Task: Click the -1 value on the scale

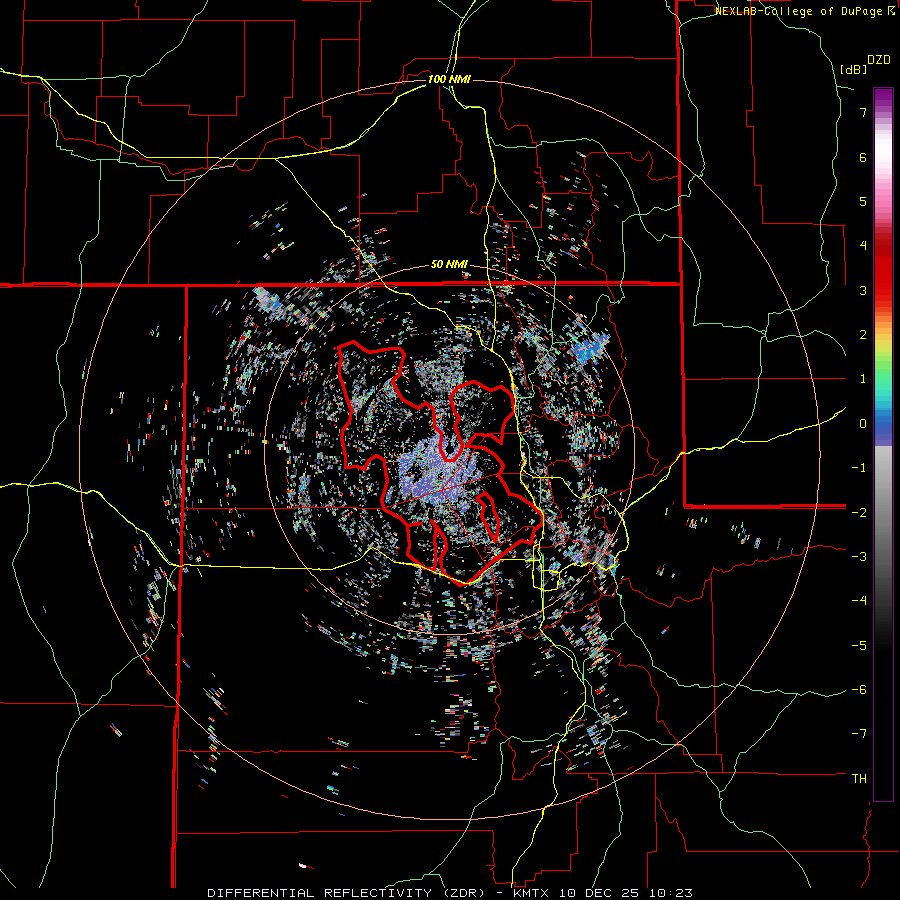Action: [x=859, y=468]
